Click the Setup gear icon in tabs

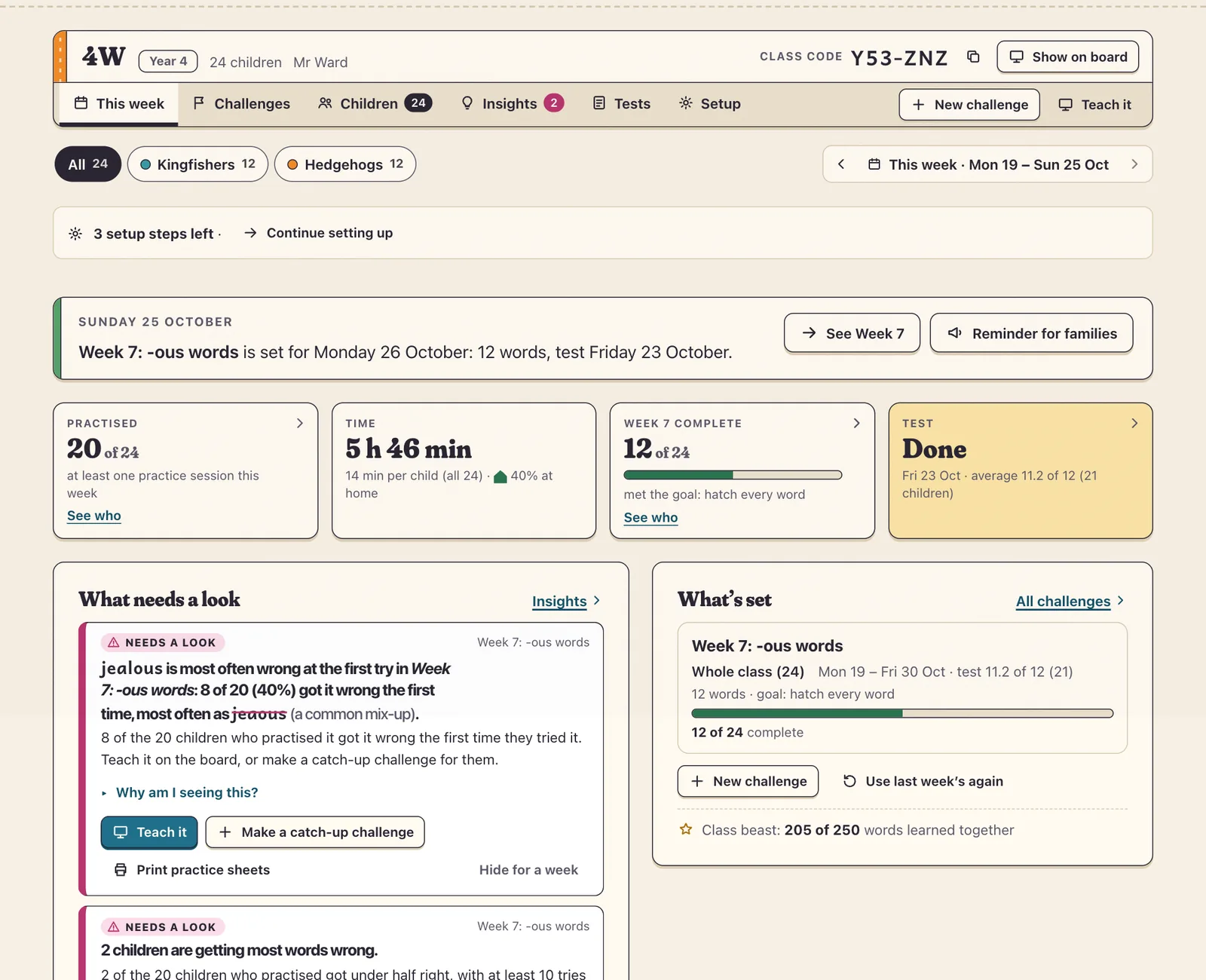click(x=685, y=103)
